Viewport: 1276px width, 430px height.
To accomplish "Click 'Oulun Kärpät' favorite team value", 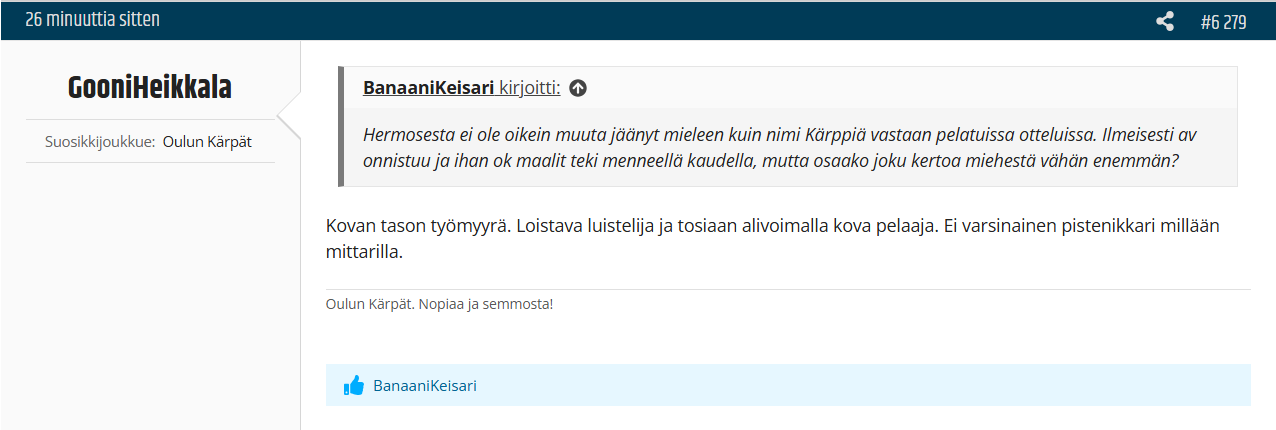I will click(x=209, y=142).
